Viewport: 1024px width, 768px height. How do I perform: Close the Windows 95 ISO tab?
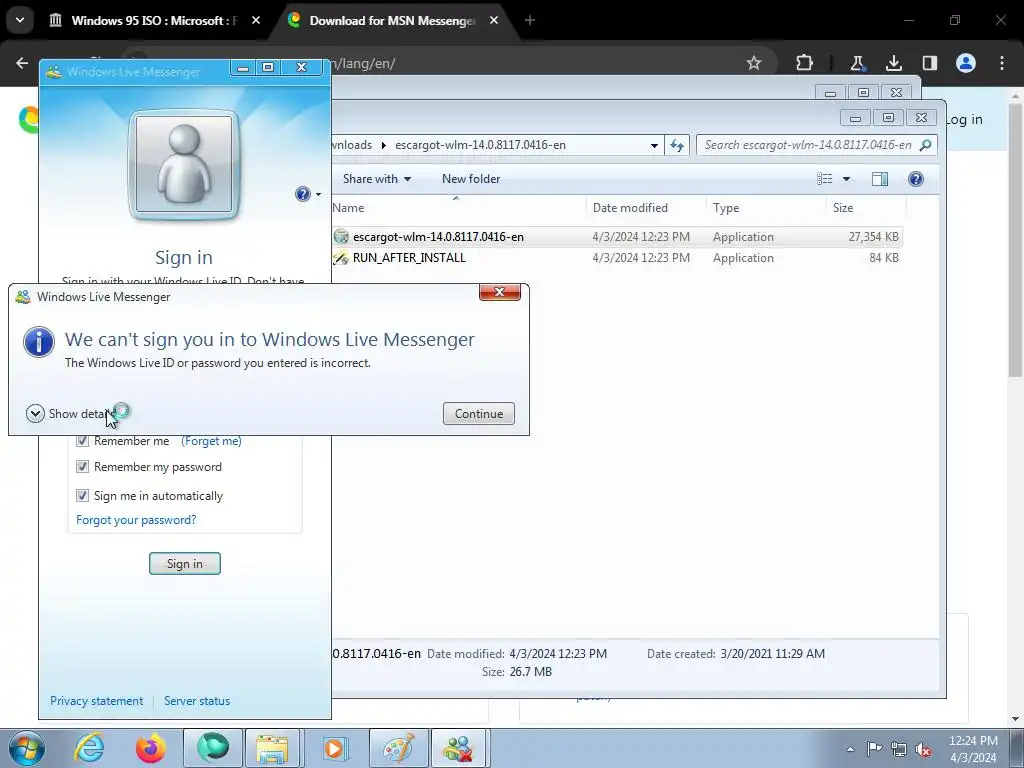click(x=256, y=21)
